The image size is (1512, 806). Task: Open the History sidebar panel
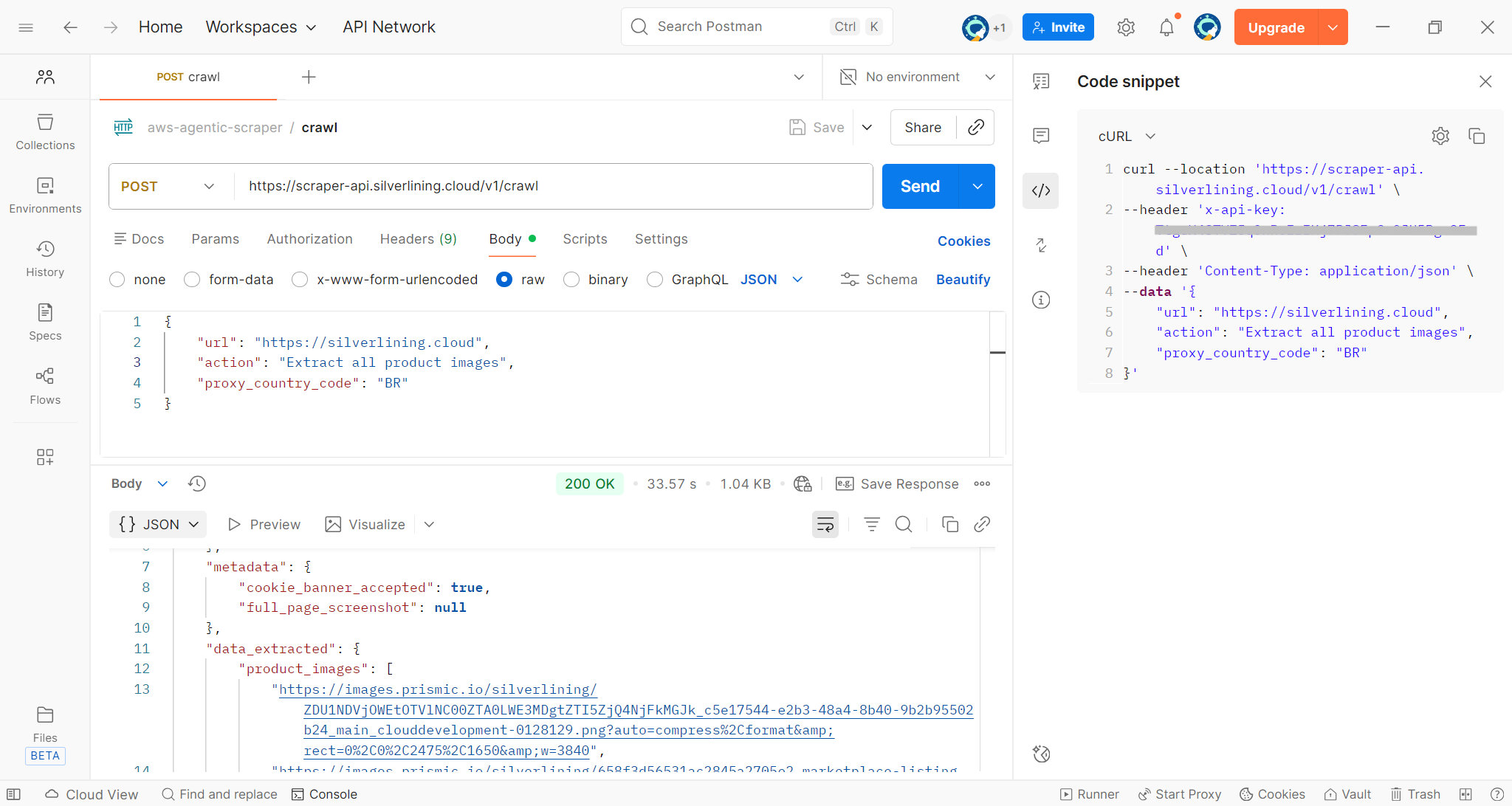pos(45,259)
